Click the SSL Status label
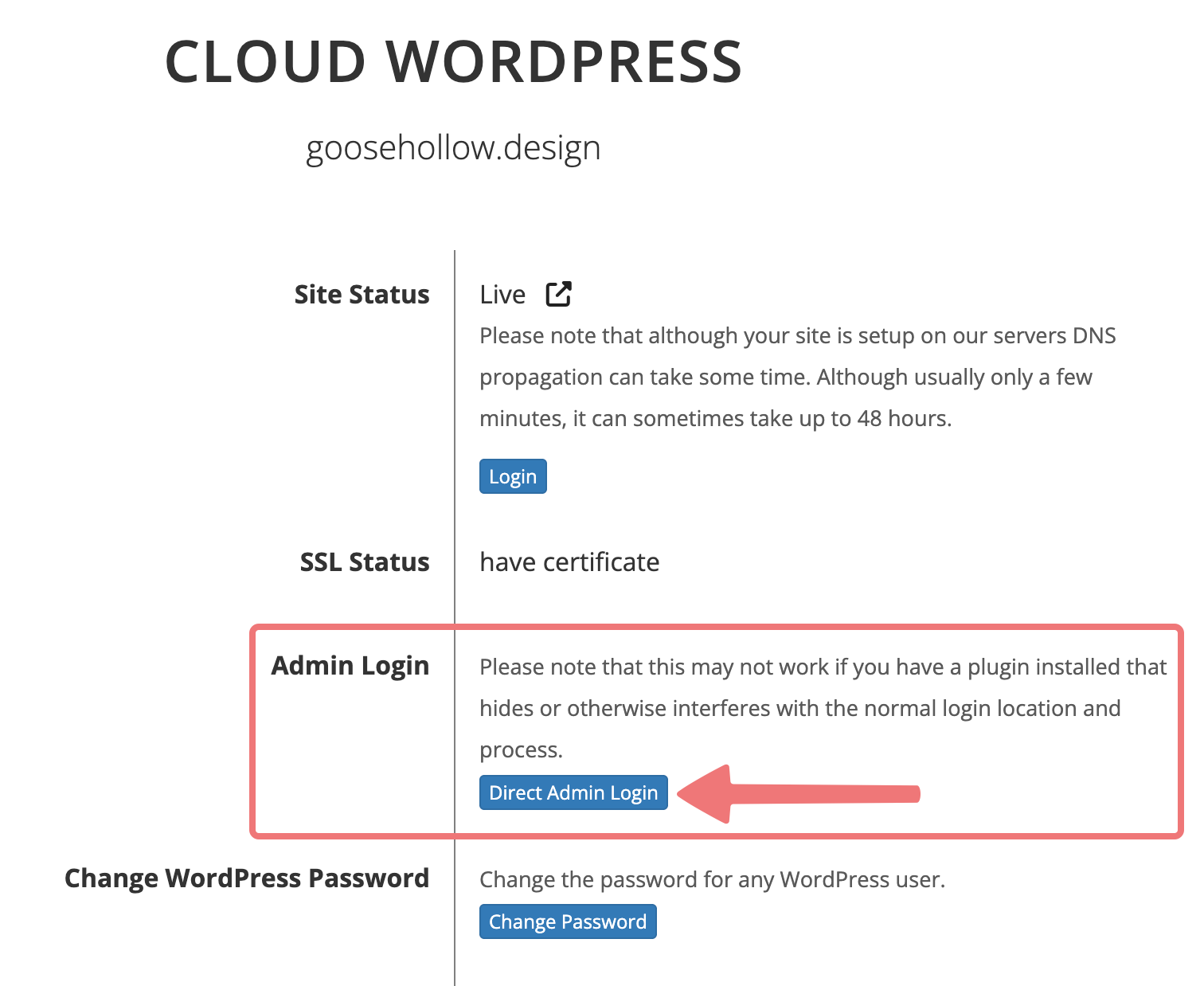Screen dimensions: 1204x986 (x=365, y=561)
